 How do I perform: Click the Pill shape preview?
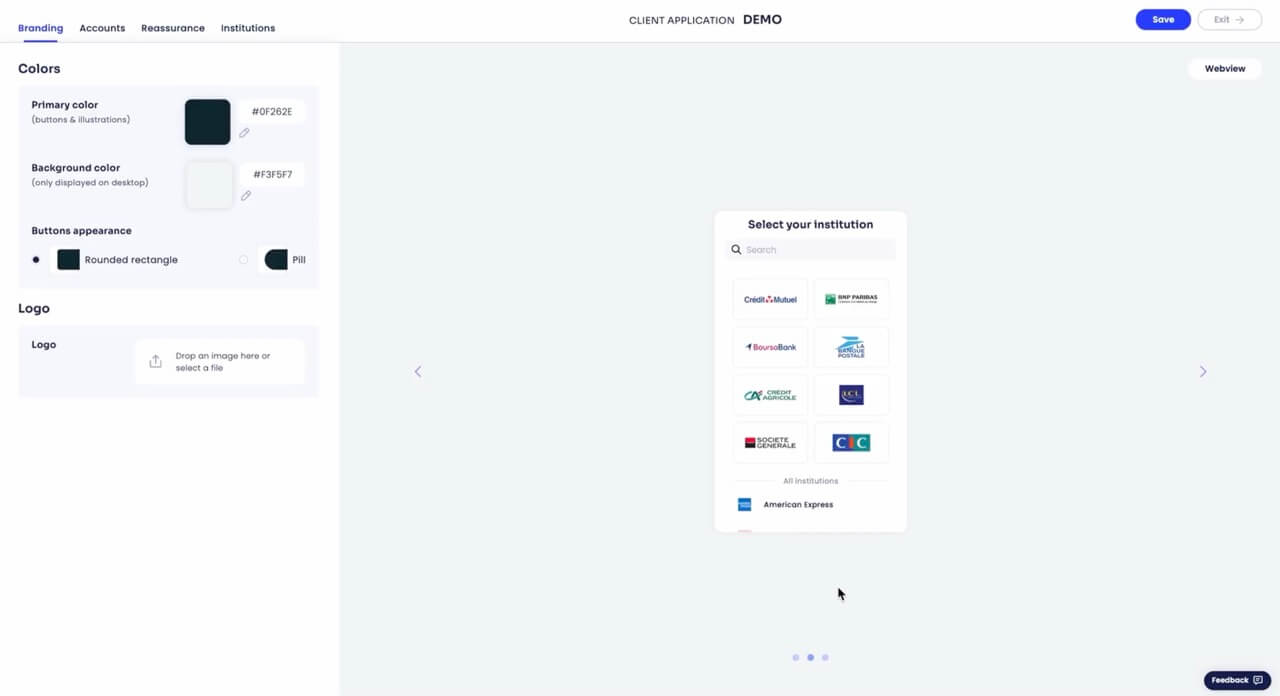point(276,260)
